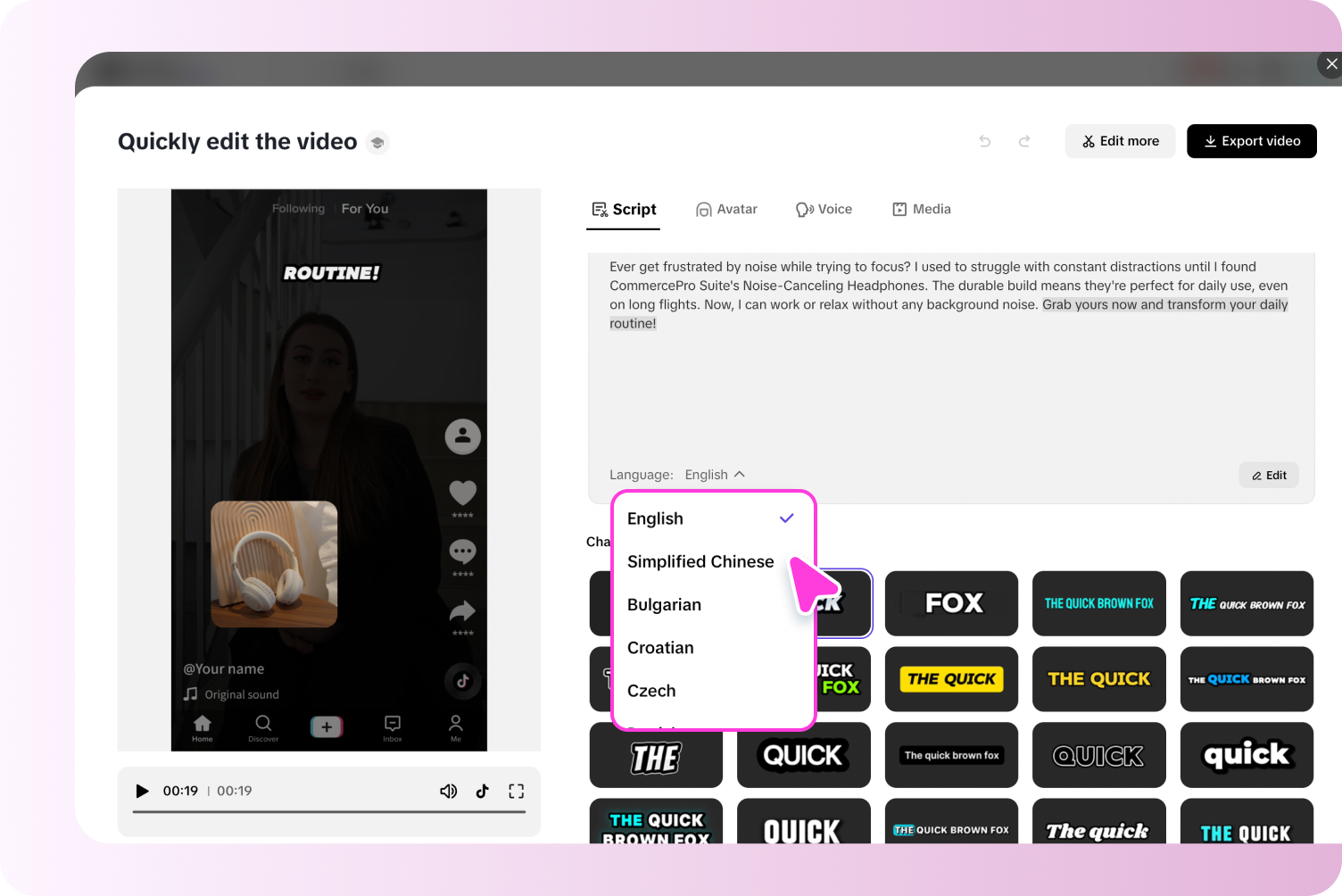This screenshot has width=1342, height=896.
Task: Click the Edit more button
Action: click(1121, 141)
